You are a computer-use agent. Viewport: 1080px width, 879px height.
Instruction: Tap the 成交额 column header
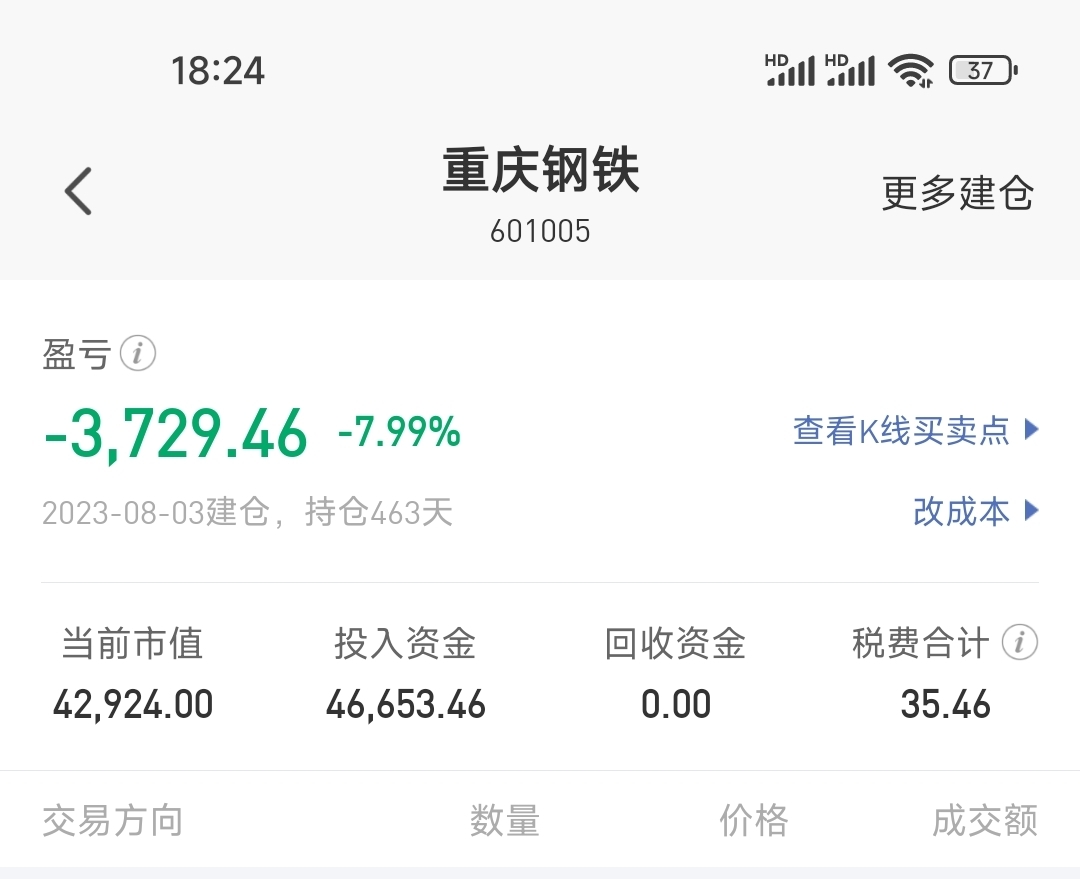point(985,820)
